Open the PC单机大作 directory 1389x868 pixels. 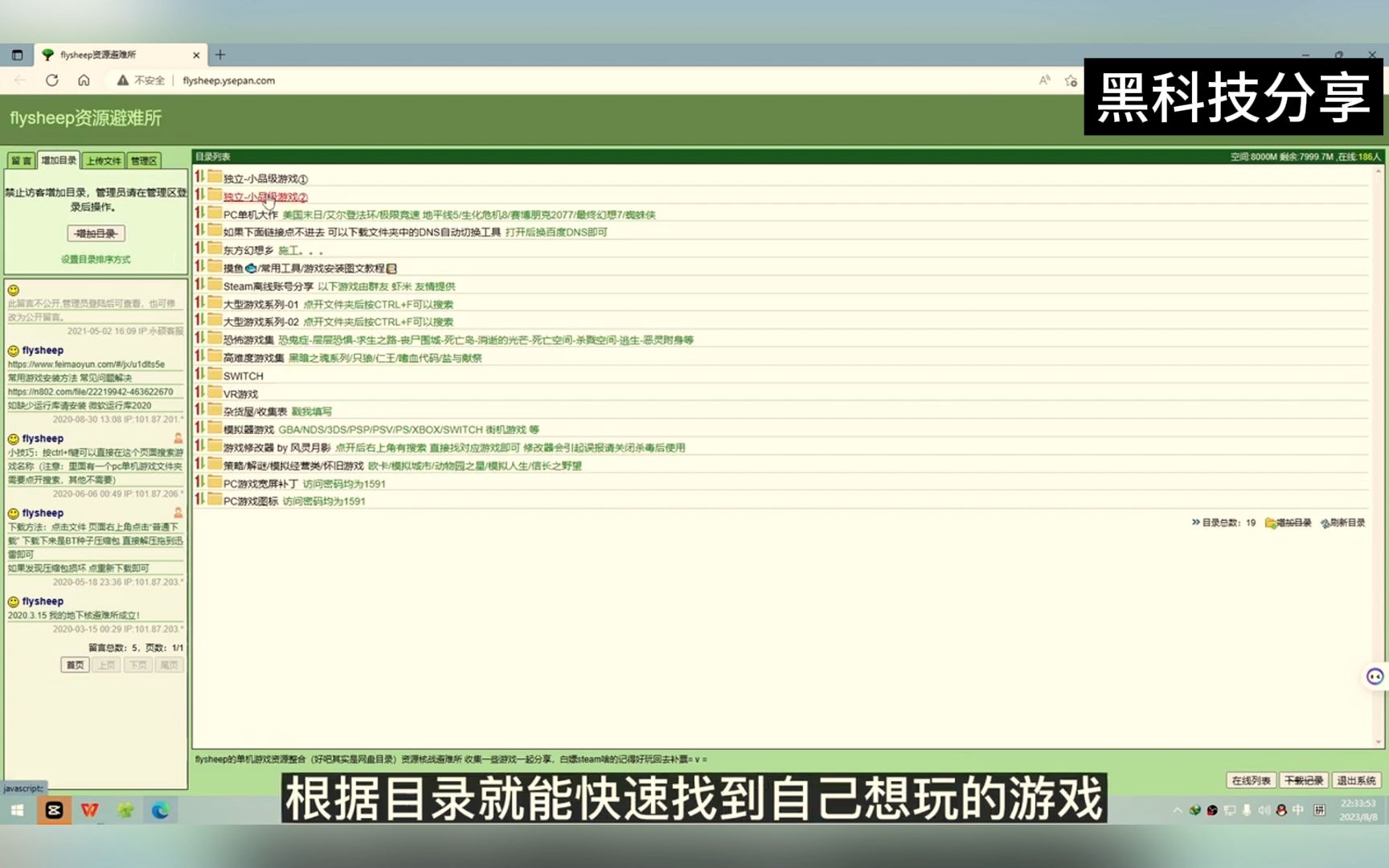250,215
